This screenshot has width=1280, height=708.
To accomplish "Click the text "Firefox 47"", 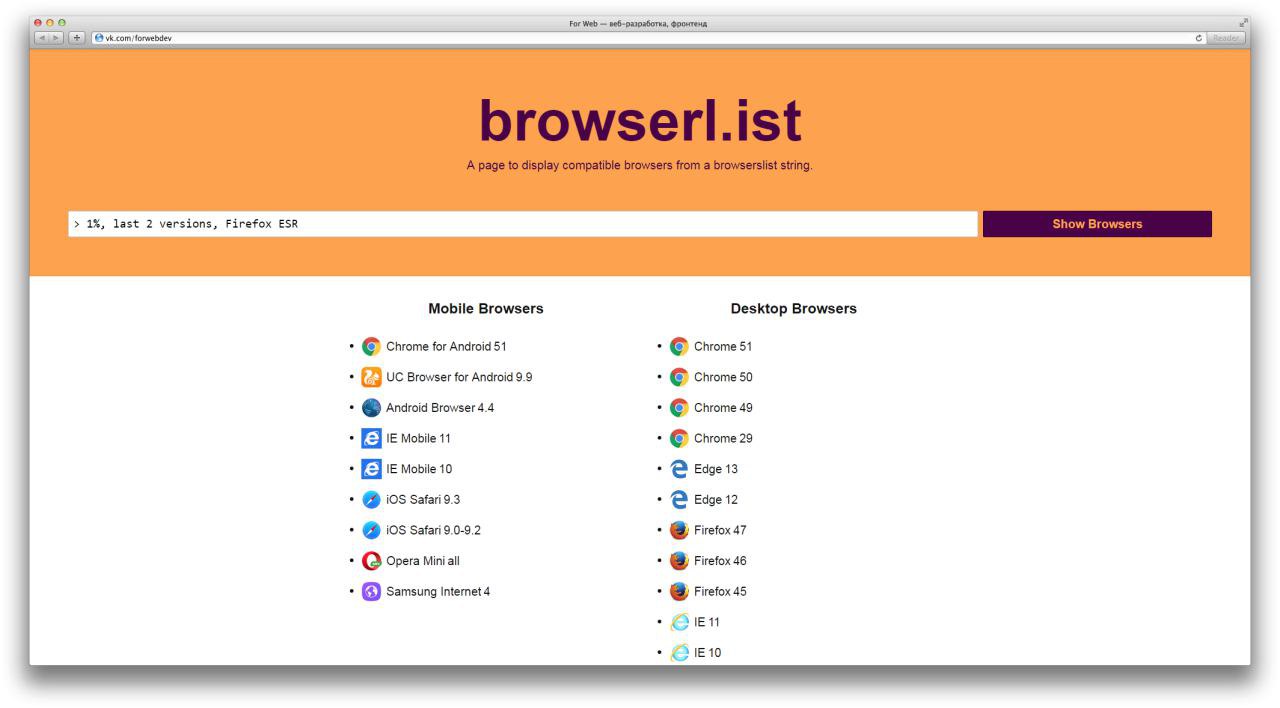I will [720, 530].
